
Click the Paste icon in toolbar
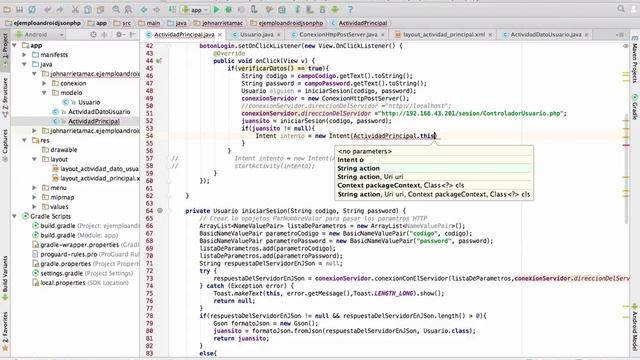(100, 9)
